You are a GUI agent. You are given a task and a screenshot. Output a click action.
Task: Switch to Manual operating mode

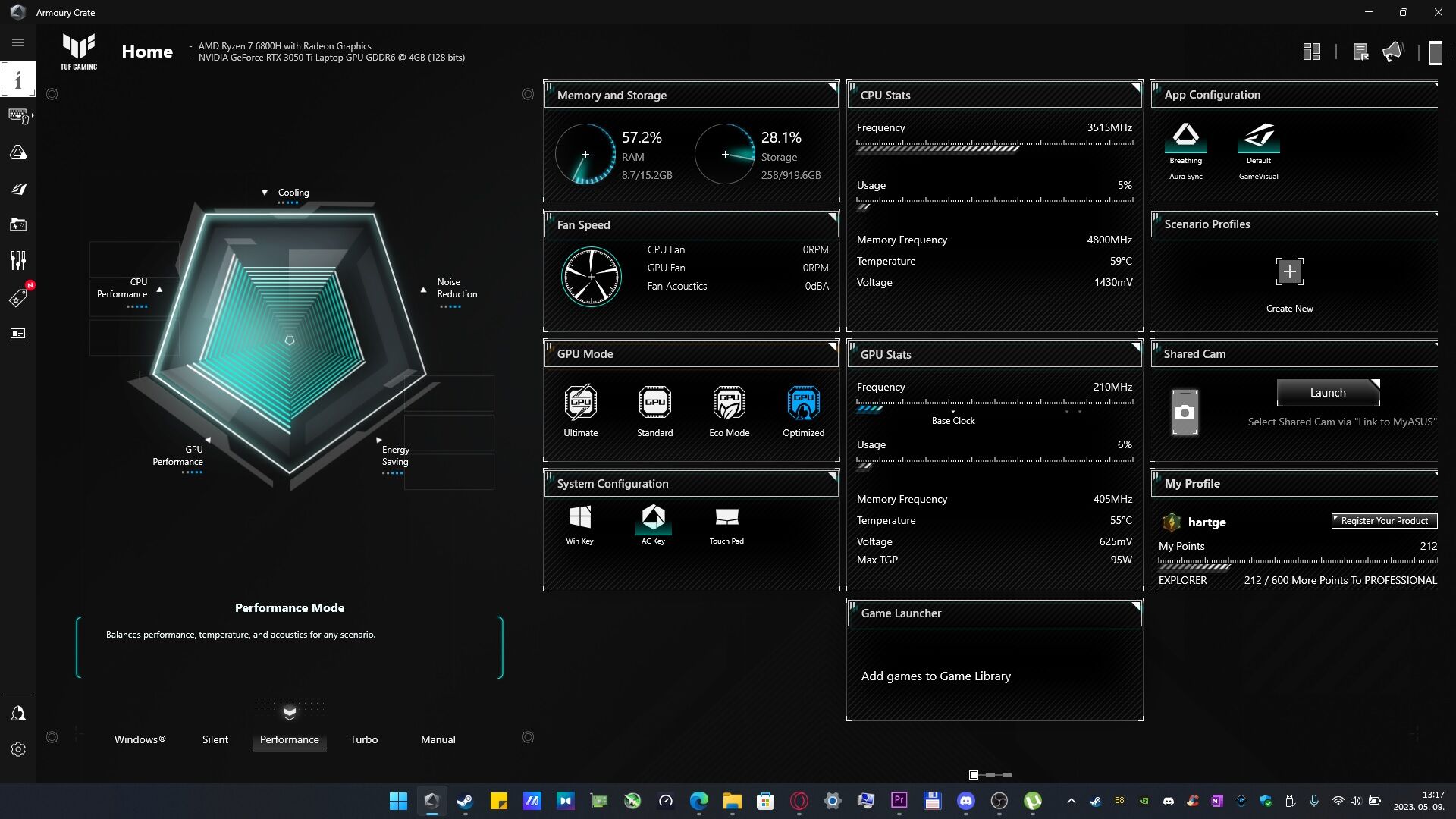[x=438, y=739]
